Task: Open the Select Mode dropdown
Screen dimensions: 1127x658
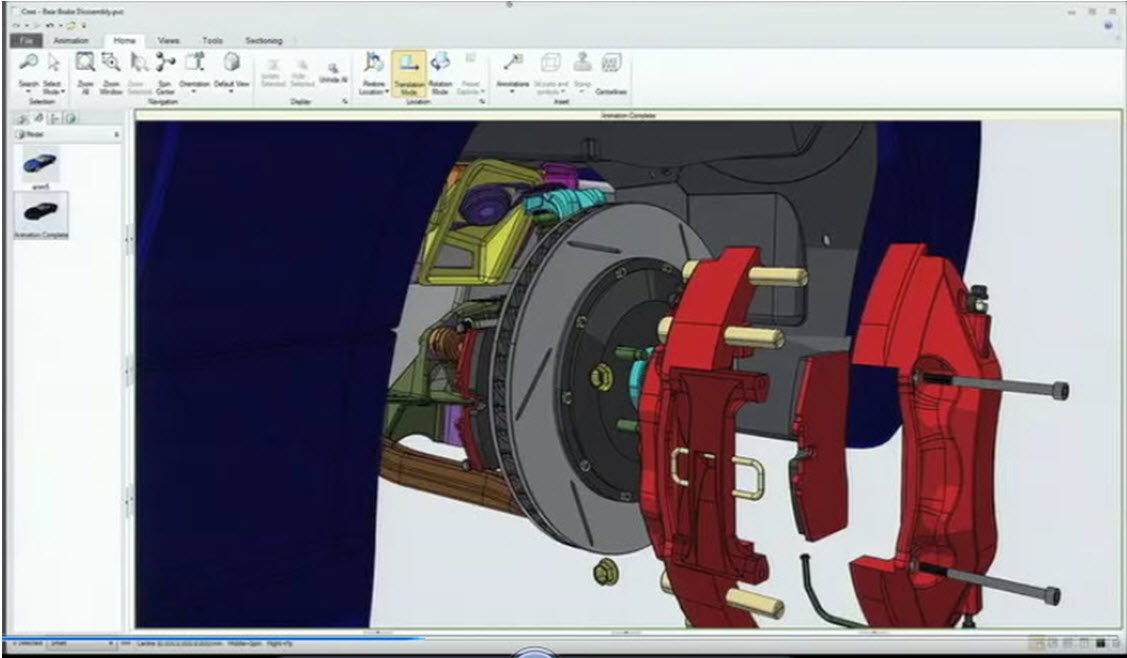Action: click(x=51, y=88)
